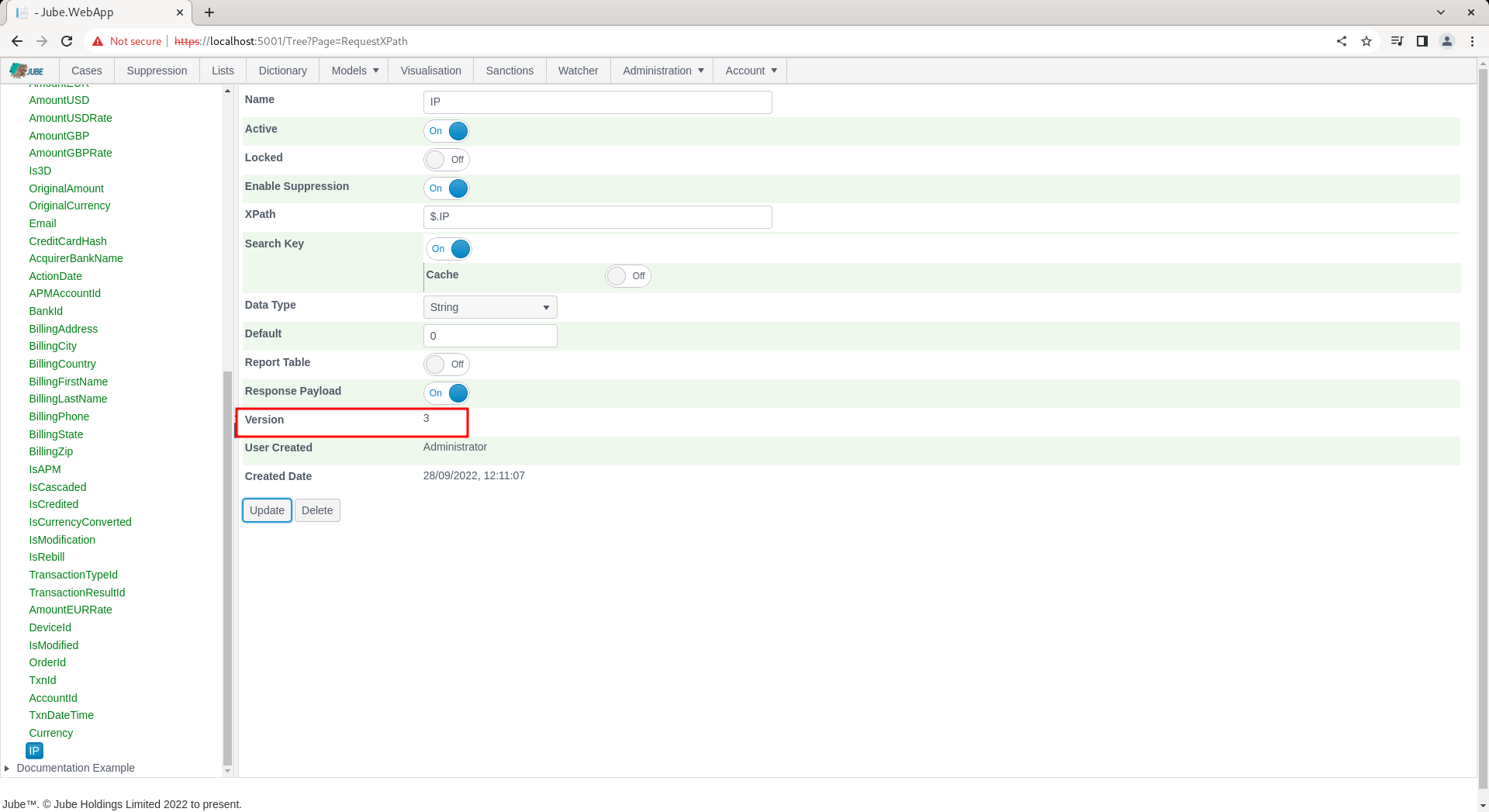Image resolution: width=1489 pixels, height=812 pixels.
Task: Click the Update button
Action: [267, 510]
